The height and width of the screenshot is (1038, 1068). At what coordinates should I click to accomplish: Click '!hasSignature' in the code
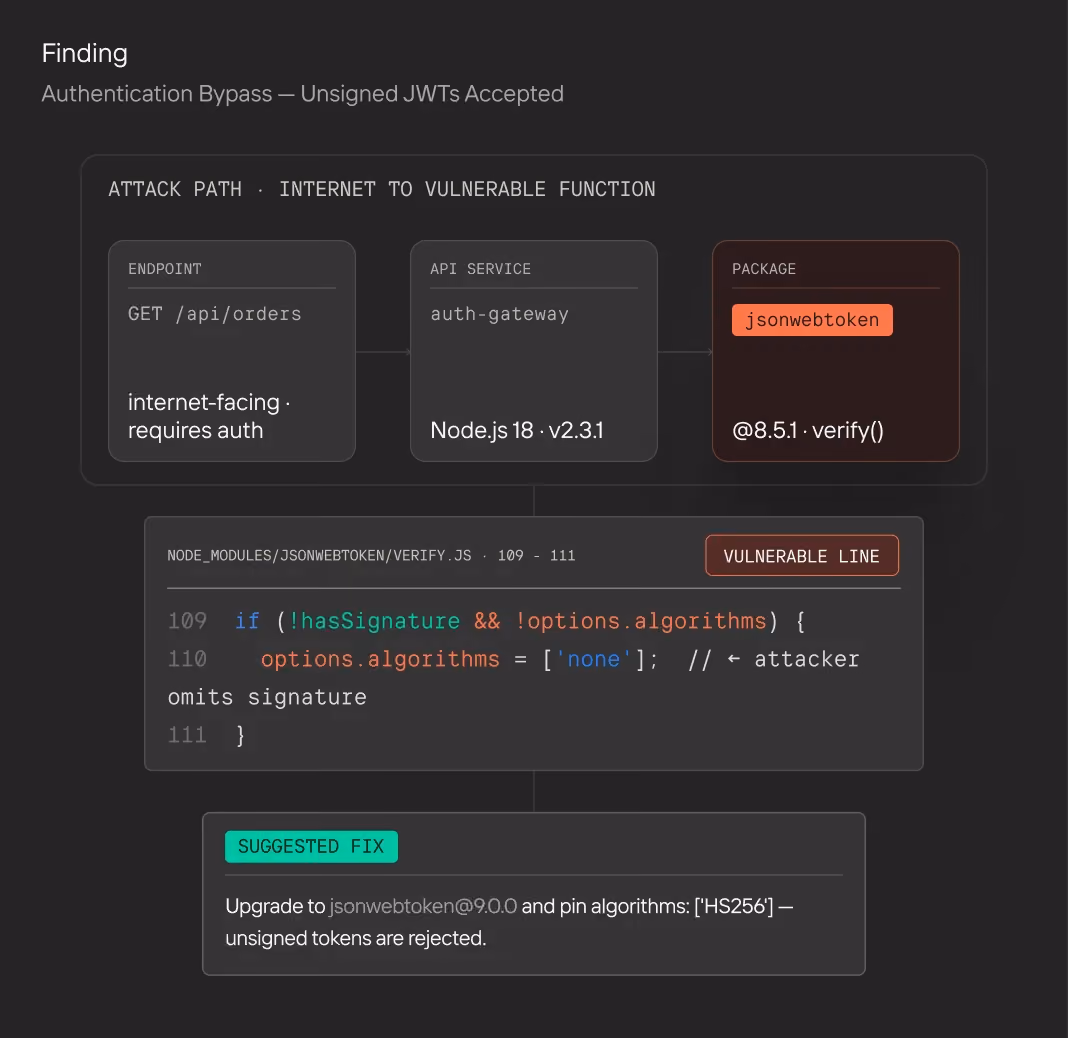click(374, 621)
